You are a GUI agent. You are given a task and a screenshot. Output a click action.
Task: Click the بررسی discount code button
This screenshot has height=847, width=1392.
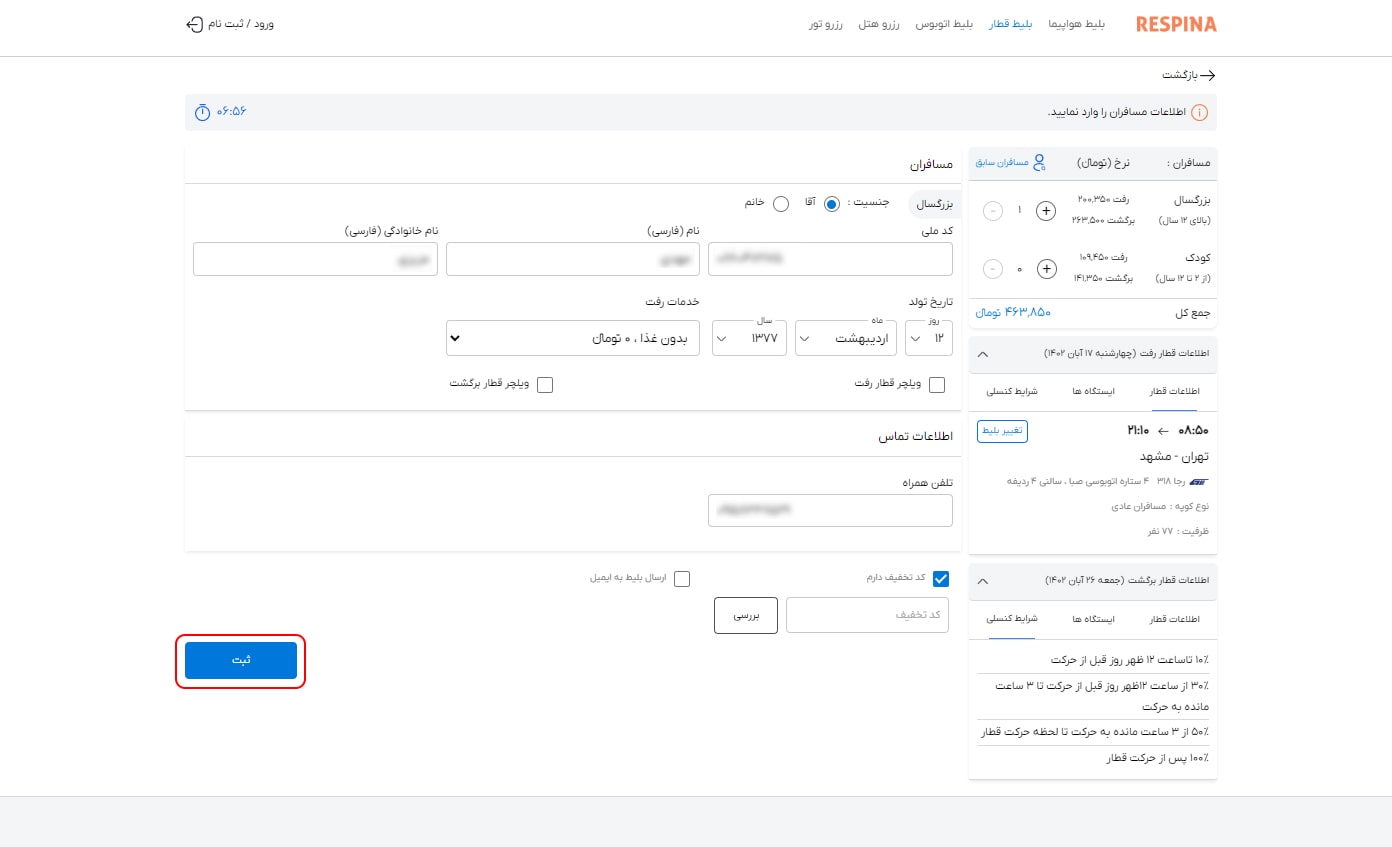point(745,615)
